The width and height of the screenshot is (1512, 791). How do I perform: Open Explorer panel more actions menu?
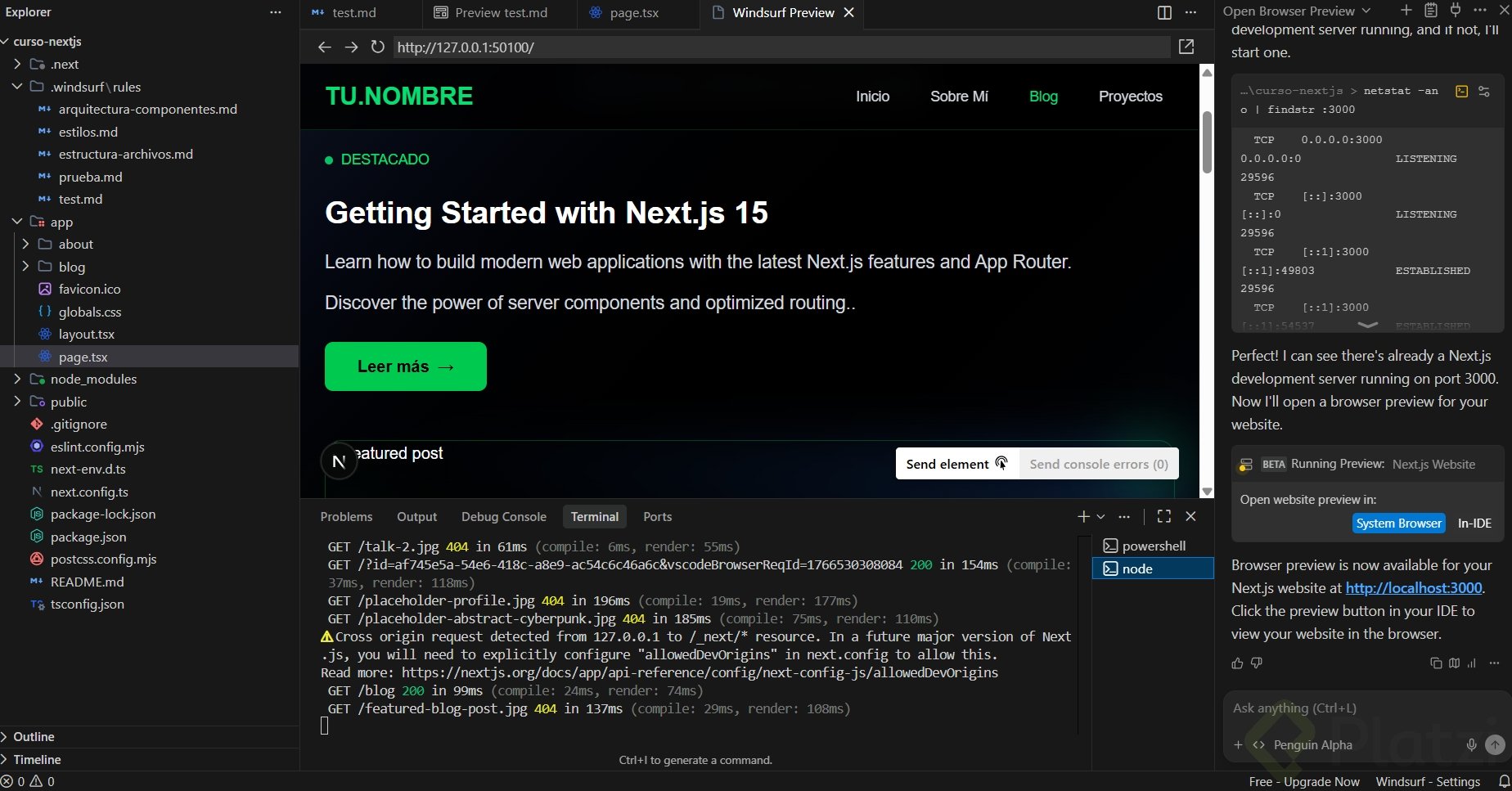pos(276,12)
